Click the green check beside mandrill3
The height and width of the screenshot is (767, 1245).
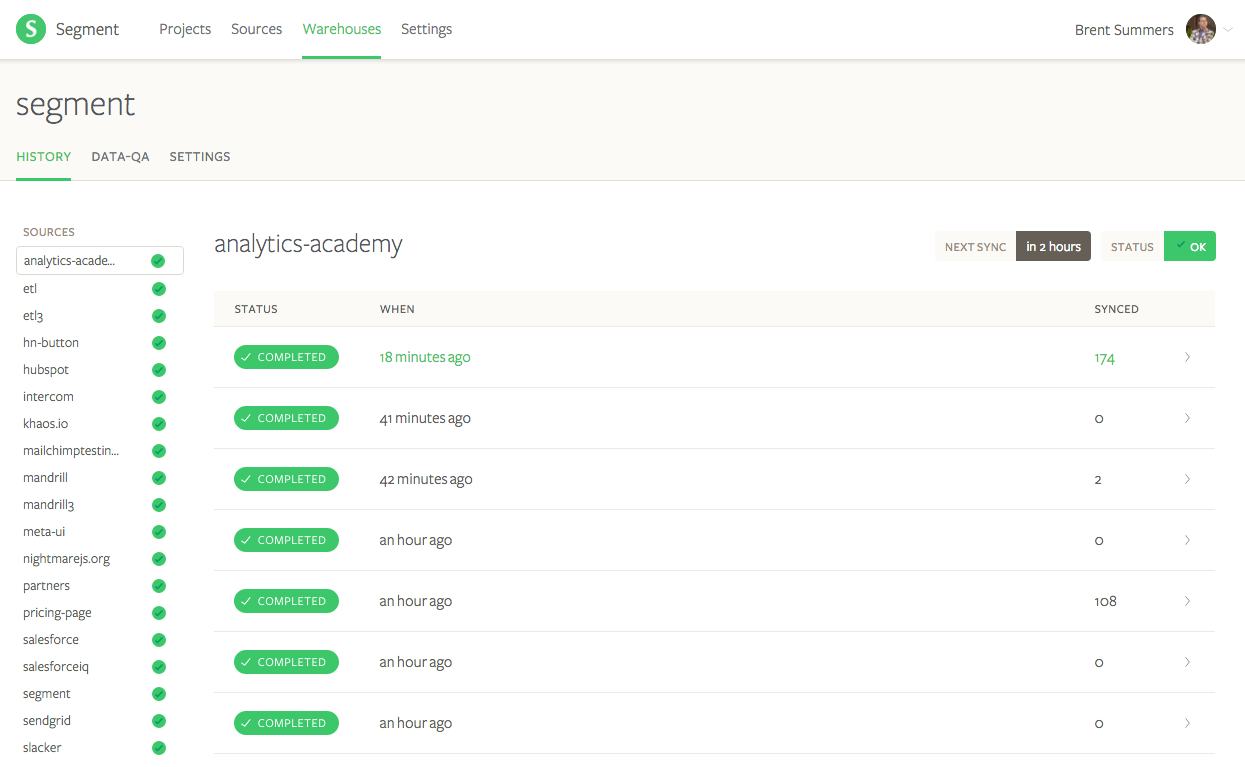158,505
